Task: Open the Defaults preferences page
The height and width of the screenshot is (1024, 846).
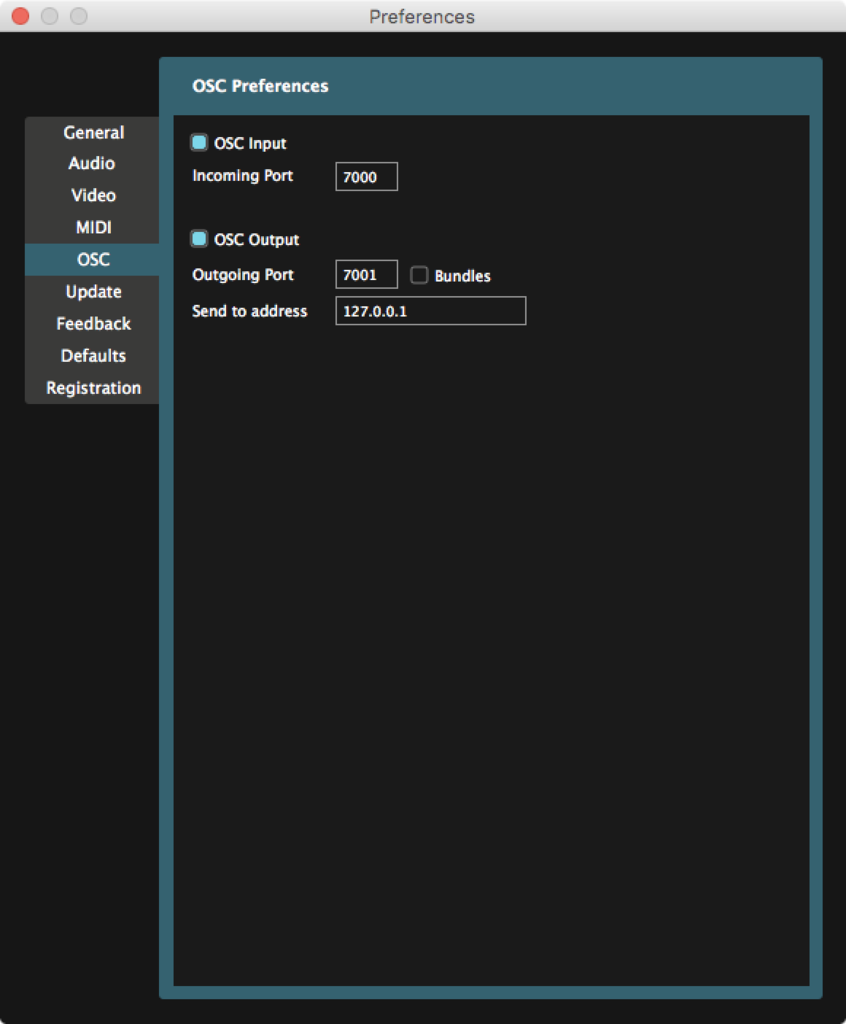Action: (x=93, y=355)
